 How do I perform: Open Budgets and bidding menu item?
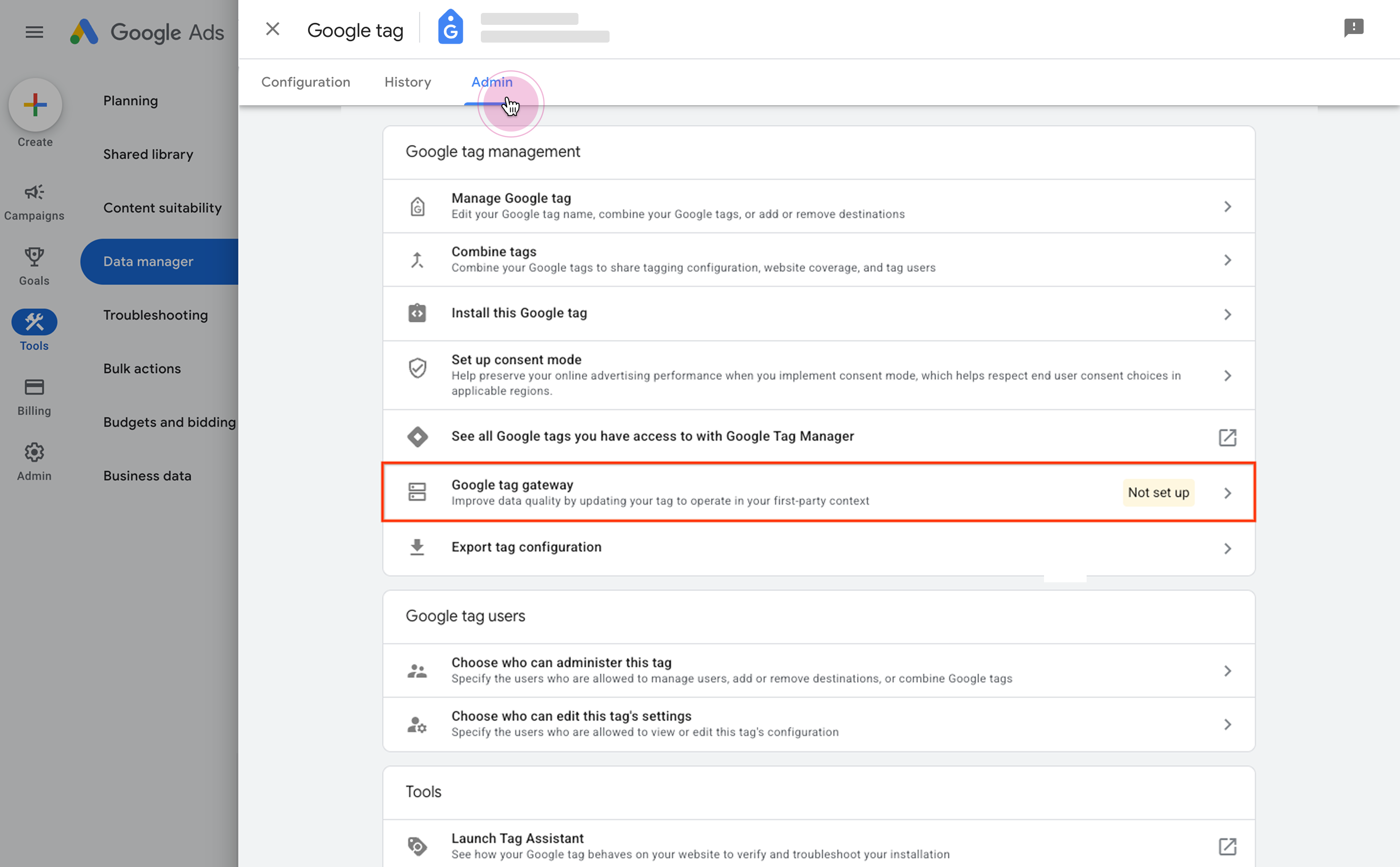[170, 422]
